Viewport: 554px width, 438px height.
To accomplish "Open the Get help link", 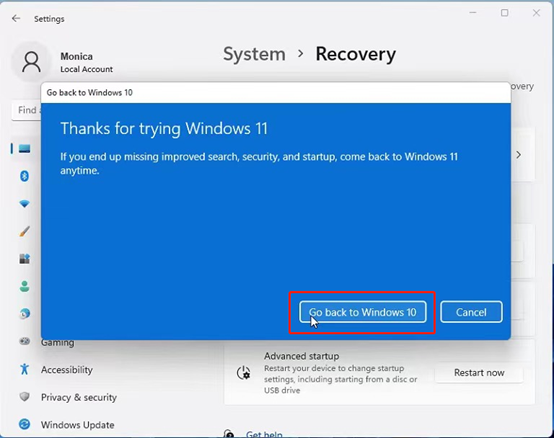I will [264, 434].
